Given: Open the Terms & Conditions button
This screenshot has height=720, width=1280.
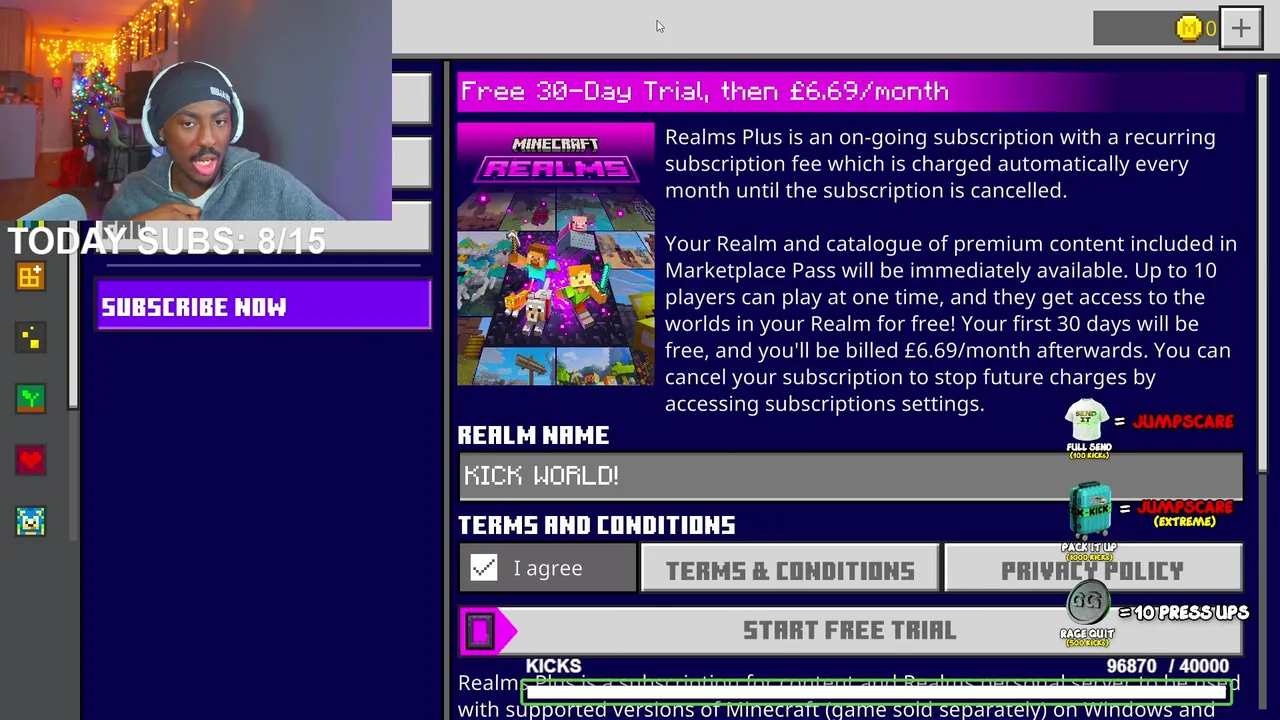Looking at the screenshot, I should tap(790, 570).
